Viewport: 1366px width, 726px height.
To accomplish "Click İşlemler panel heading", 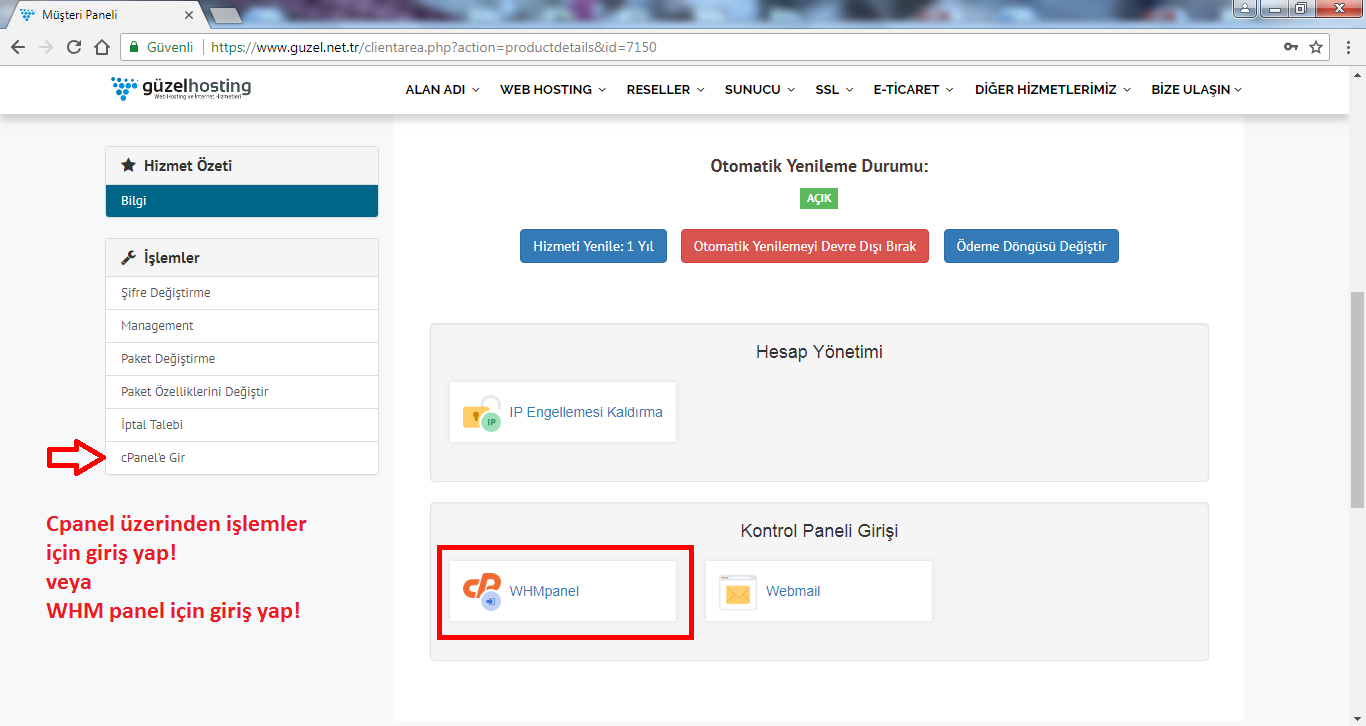I will 242,258.
